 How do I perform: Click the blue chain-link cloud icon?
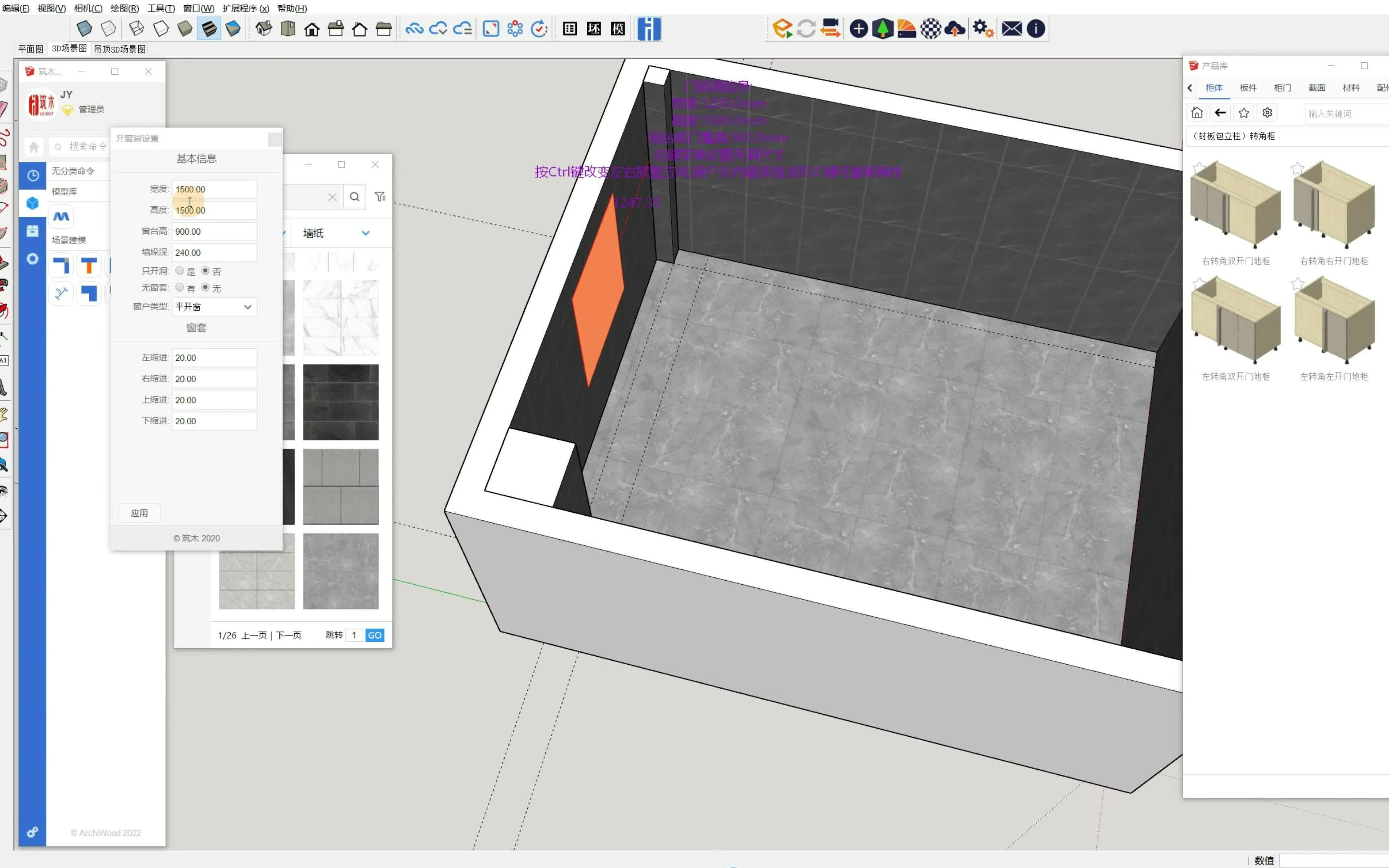point(414,28)
